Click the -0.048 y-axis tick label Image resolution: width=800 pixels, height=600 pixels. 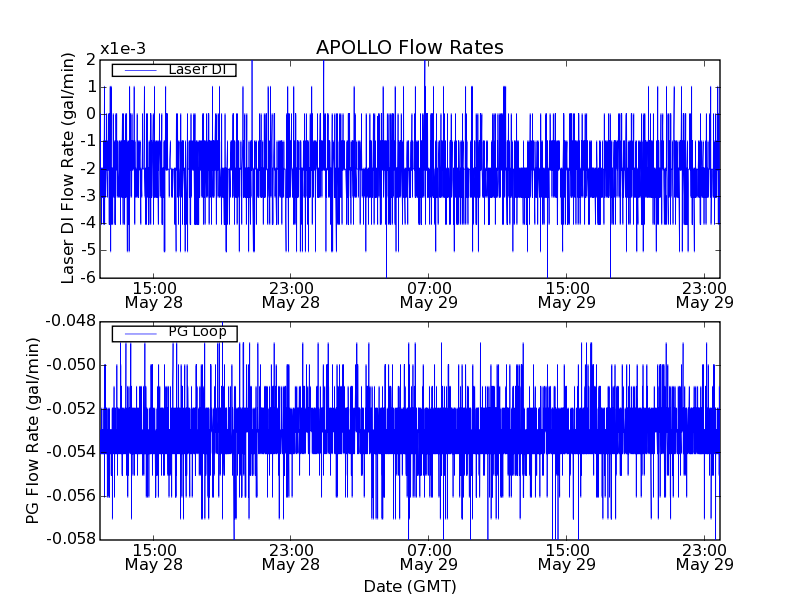point(69,321)
